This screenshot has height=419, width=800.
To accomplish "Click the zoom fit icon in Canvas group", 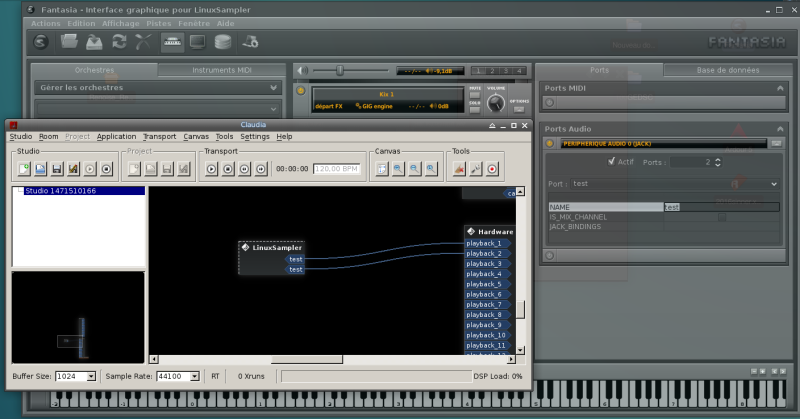I will tap(381, 169).
